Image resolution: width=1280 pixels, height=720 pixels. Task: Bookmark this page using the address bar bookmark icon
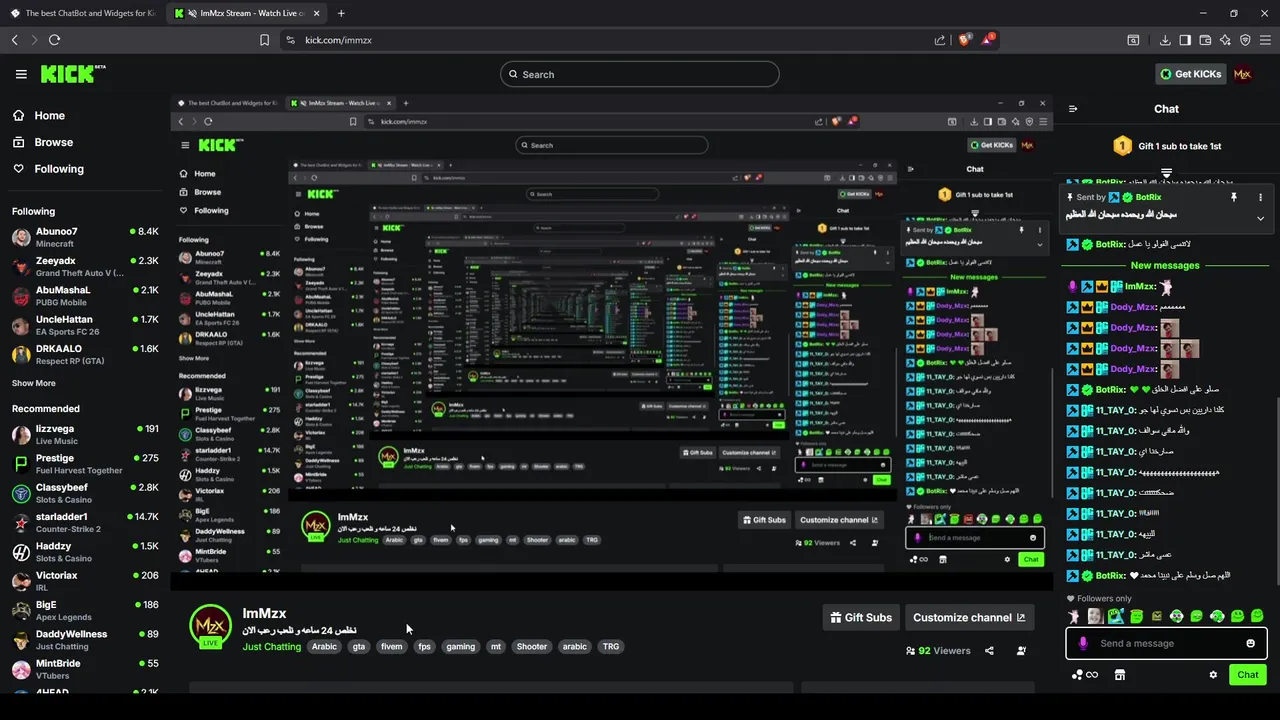(264, 40)
